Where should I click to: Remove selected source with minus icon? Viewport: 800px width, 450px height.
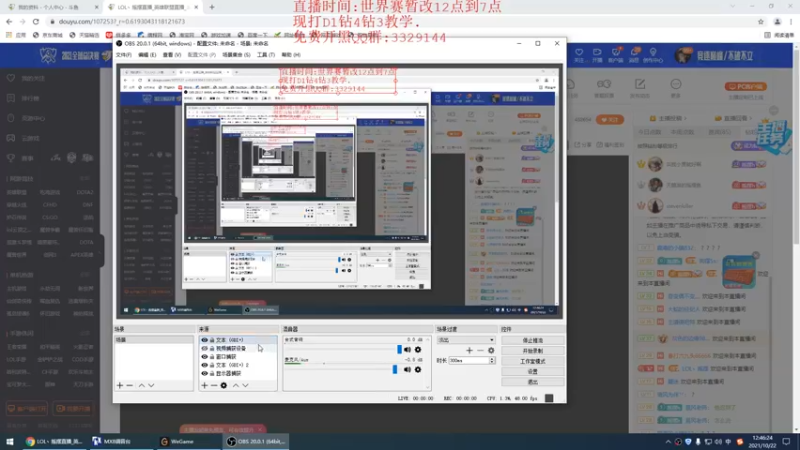214,386
